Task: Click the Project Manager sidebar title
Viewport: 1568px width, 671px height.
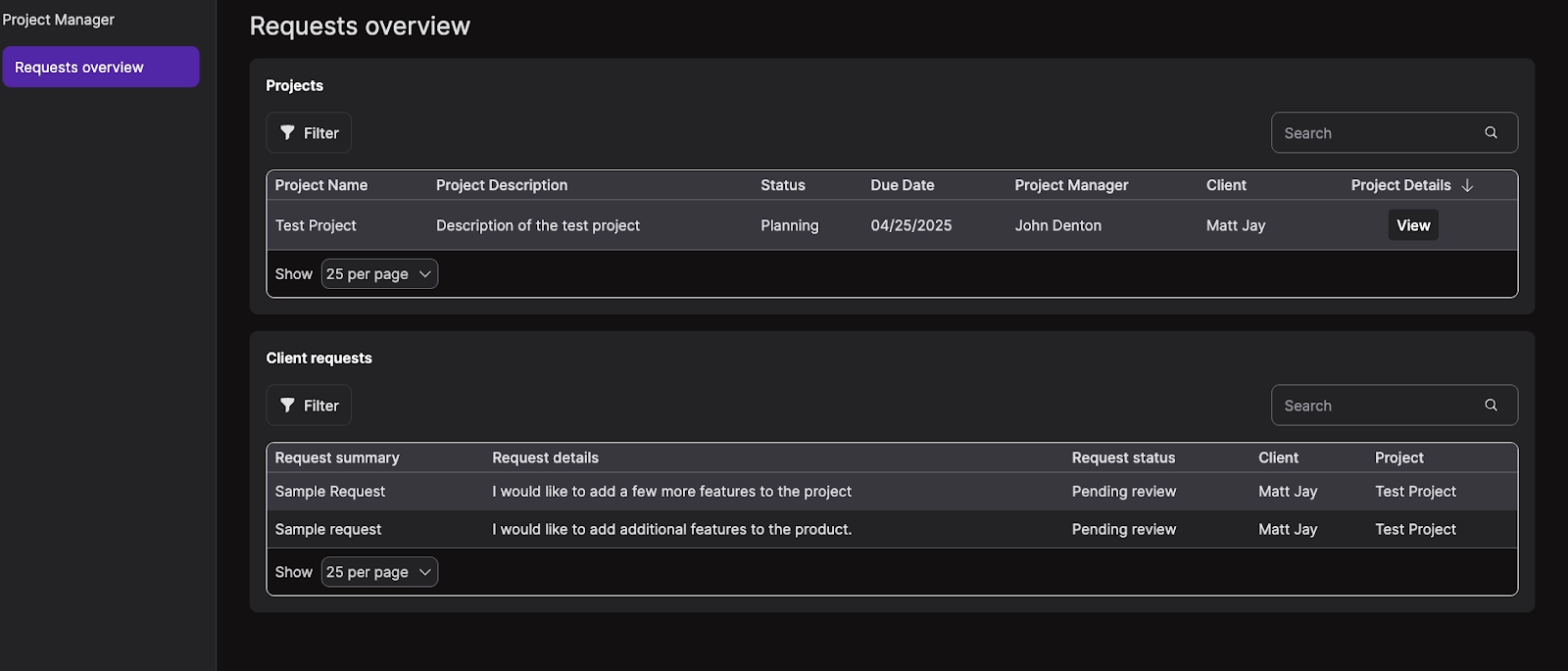Action: [x=59, y=20]
